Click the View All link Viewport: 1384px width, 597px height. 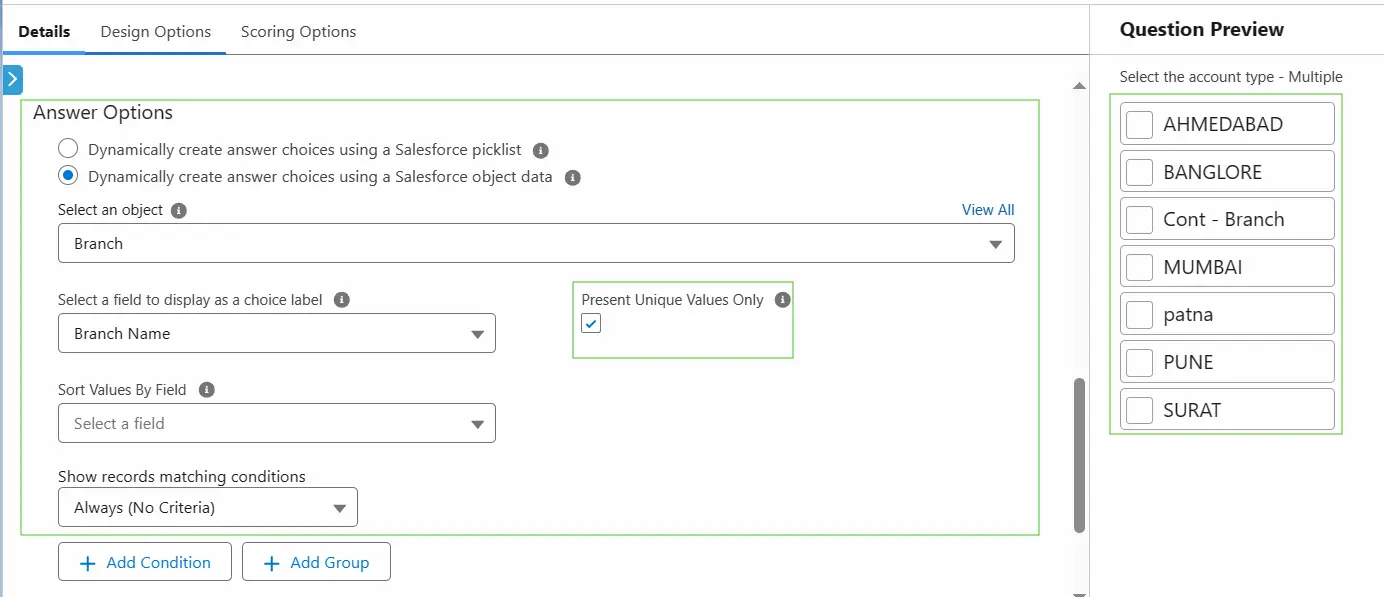[987, 209]
